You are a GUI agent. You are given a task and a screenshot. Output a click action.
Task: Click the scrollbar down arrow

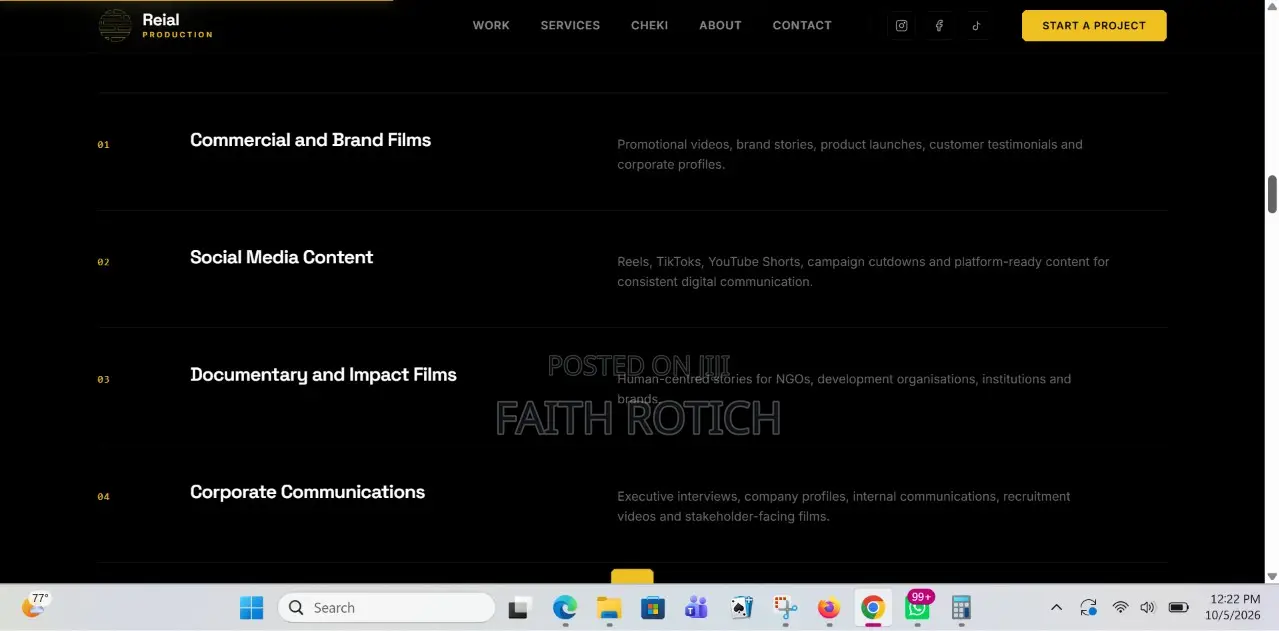click(1272, 576)
